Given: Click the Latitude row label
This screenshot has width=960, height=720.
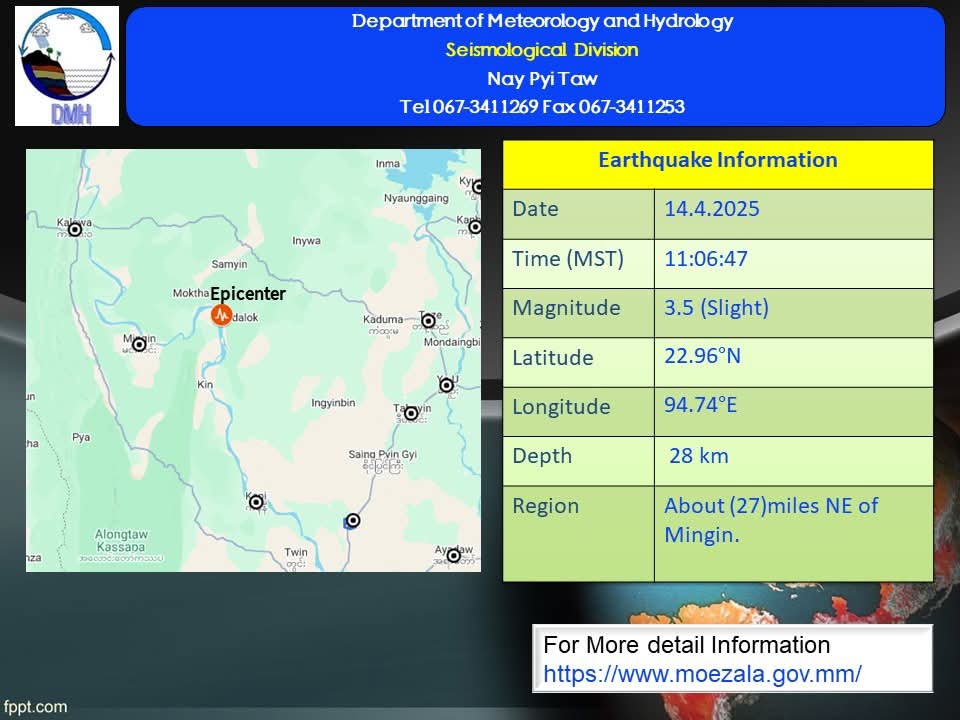Looking at the screenshot, I should point(553,358).
